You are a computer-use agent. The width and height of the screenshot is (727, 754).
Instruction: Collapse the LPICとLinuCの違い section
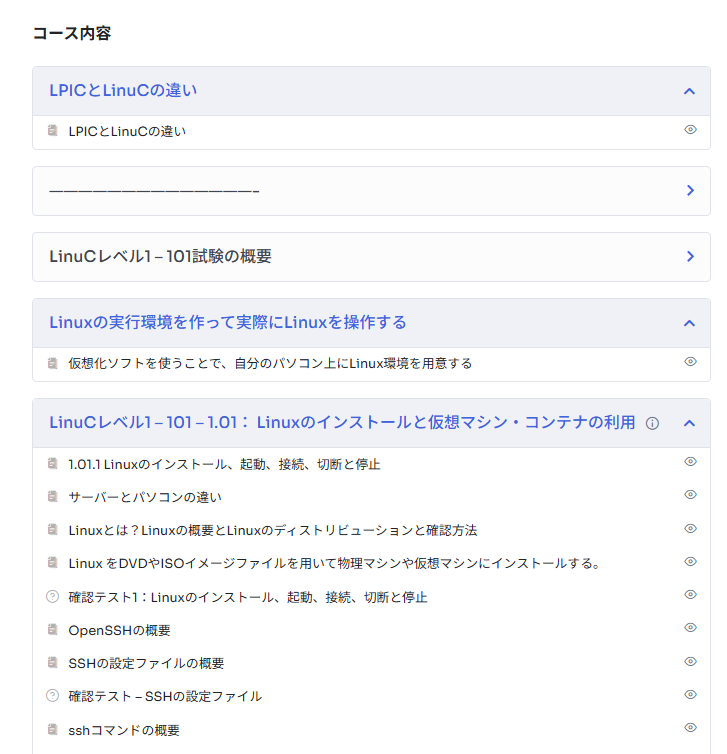(689, 91)
